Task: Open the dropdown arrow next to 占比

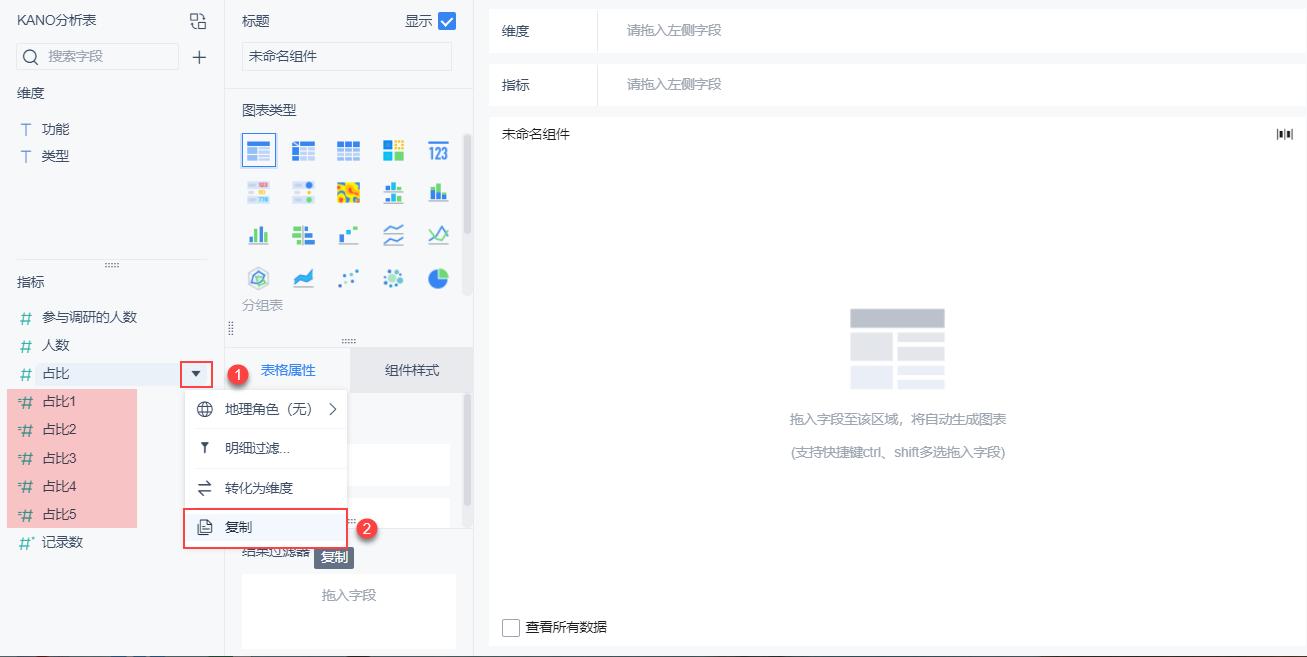Action: point(196,374)
